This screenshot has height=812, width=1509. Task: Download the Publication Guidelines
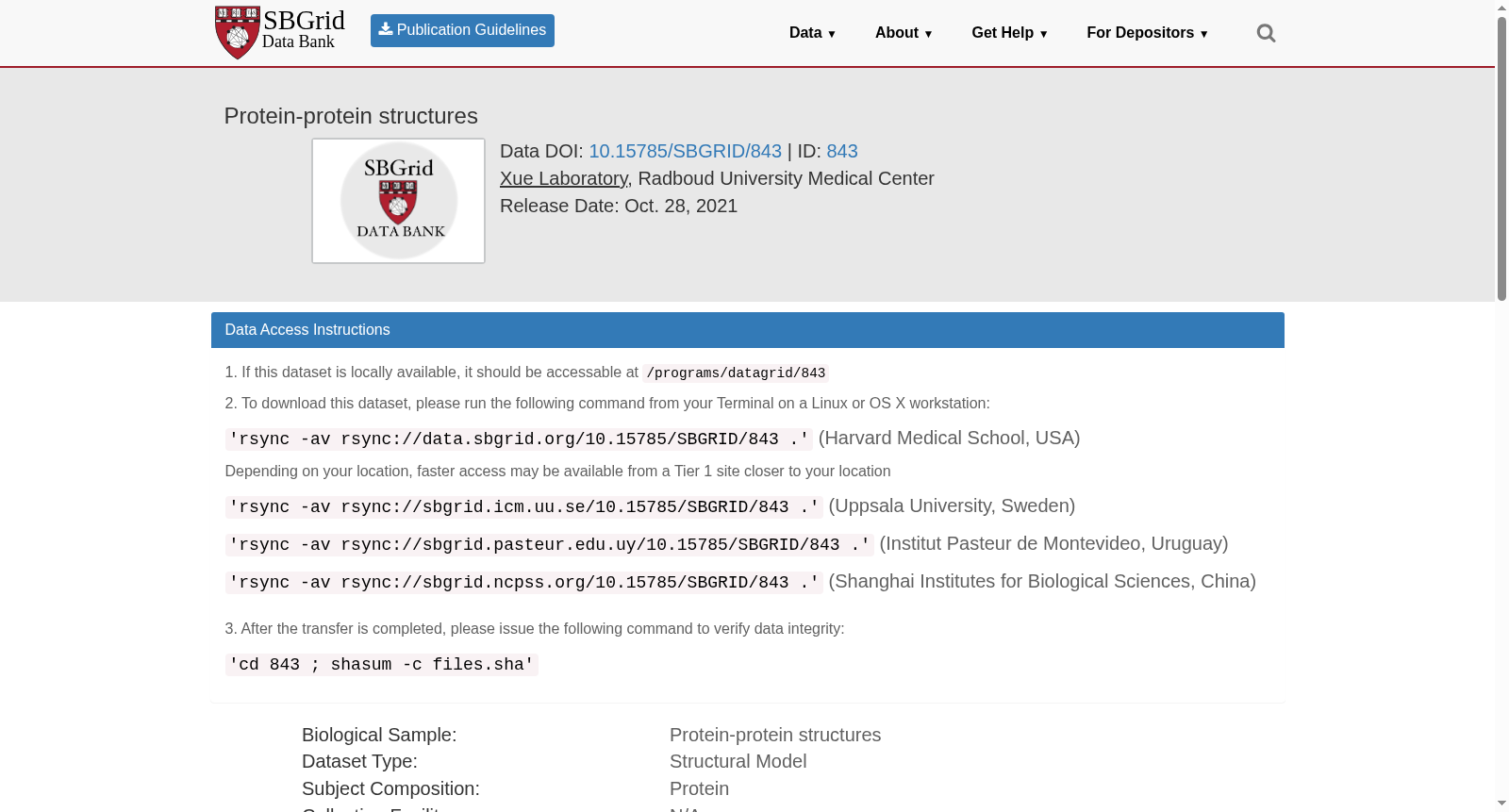coord(462,30)
